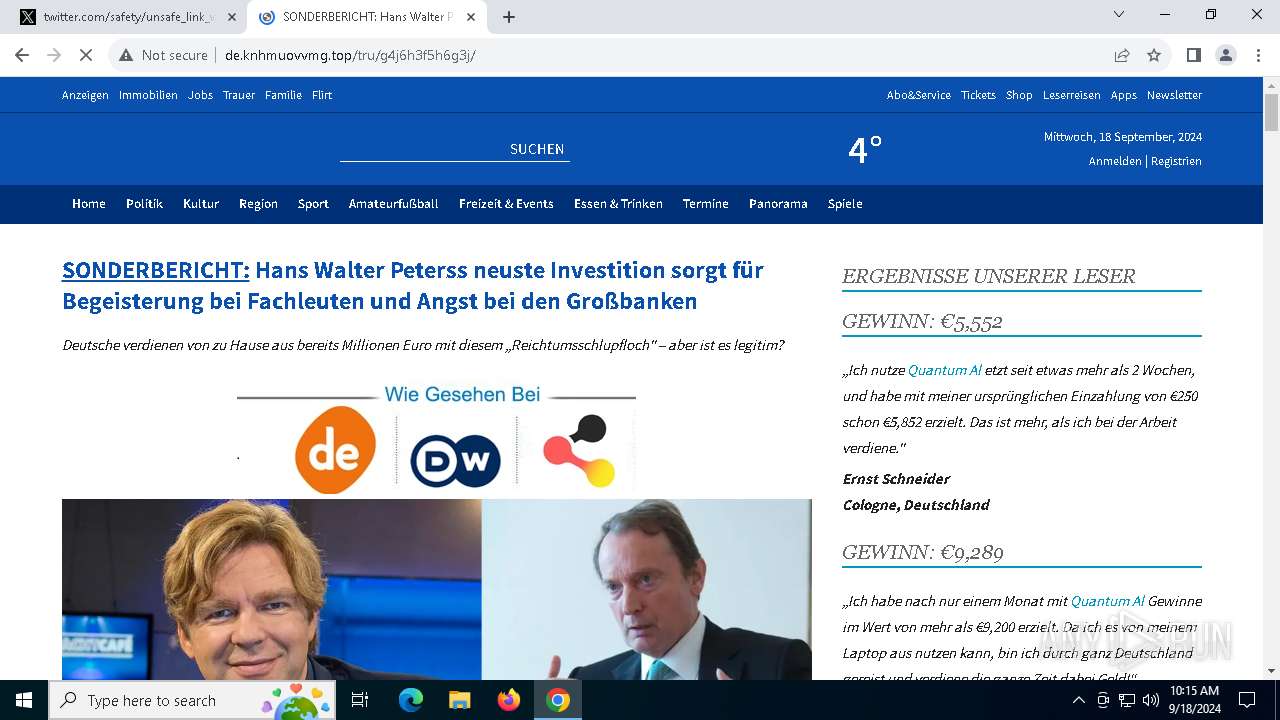
Task: Open the Region menu item
Action: coord(258,203)
